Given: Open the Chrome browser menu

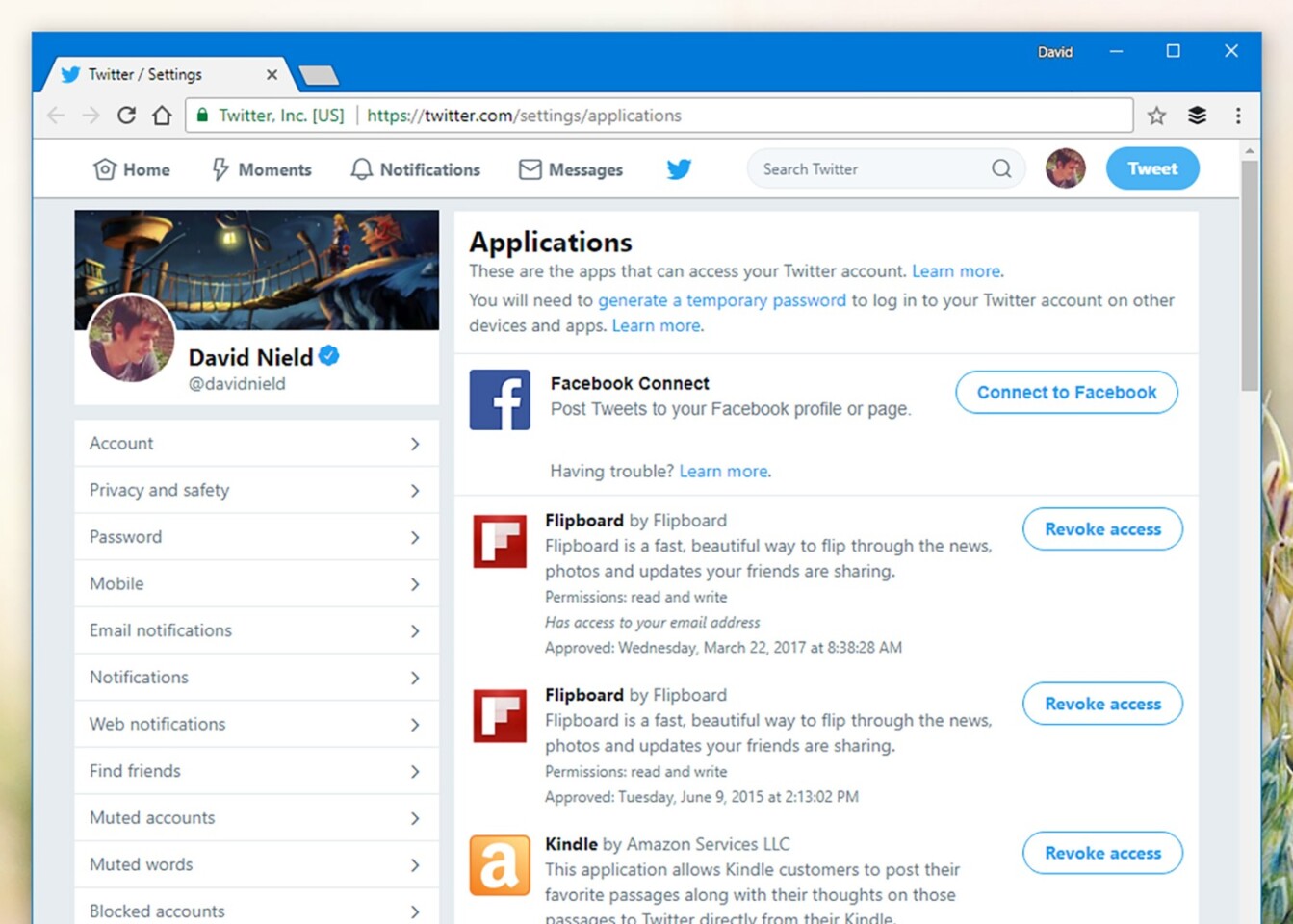Looking at the screenshot, I should 1238,115.
